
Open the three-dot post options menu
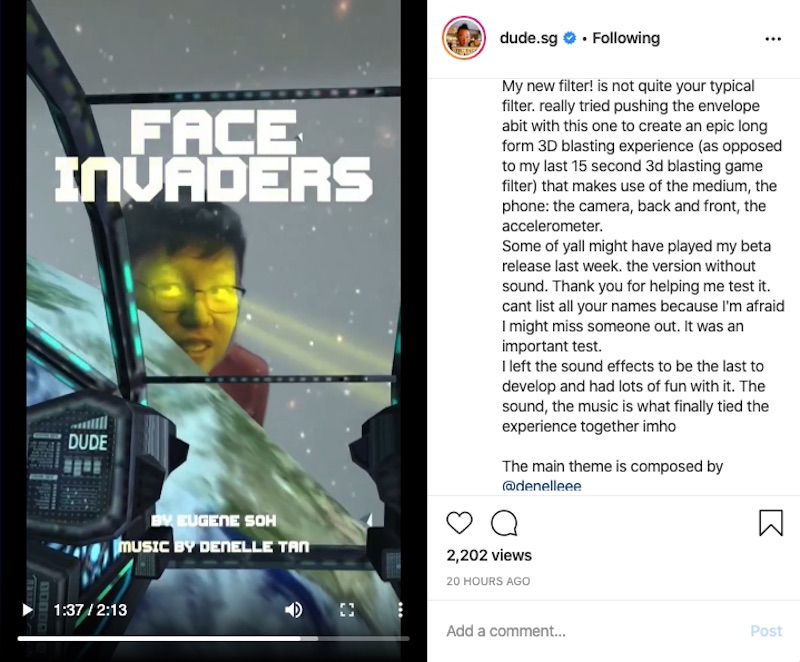[773, 39]
